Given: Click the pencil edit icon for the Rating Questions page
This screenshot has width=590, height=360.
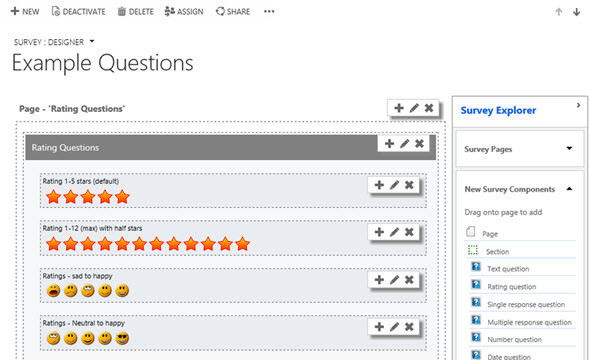Looking at the screenshot, I should click(414, 108).
